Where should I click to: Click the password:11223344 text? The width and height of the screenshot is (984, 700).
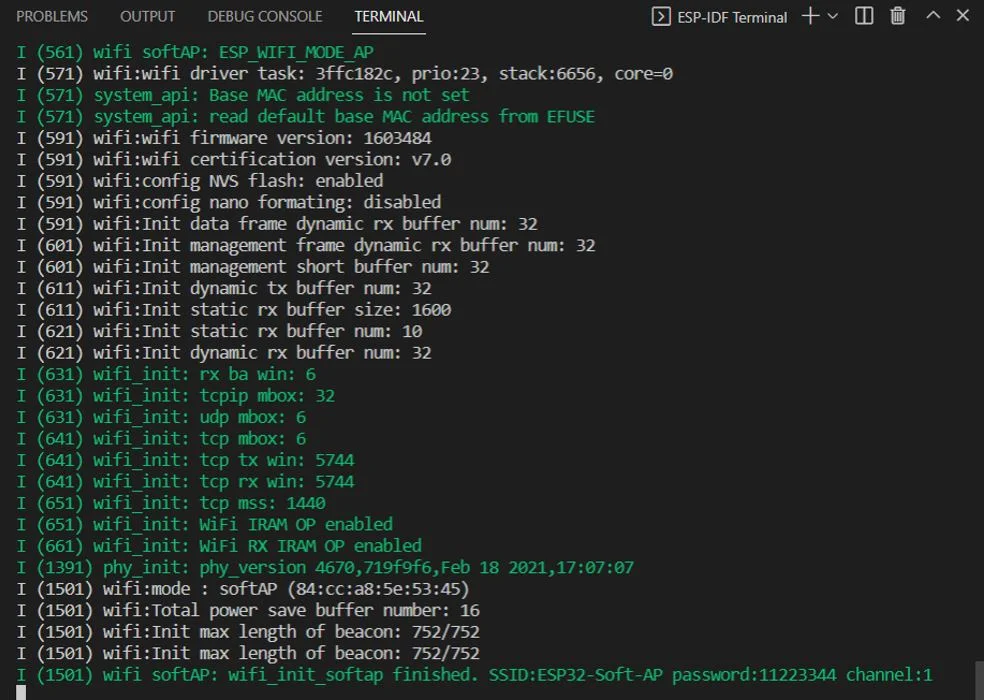coord(754,675)
